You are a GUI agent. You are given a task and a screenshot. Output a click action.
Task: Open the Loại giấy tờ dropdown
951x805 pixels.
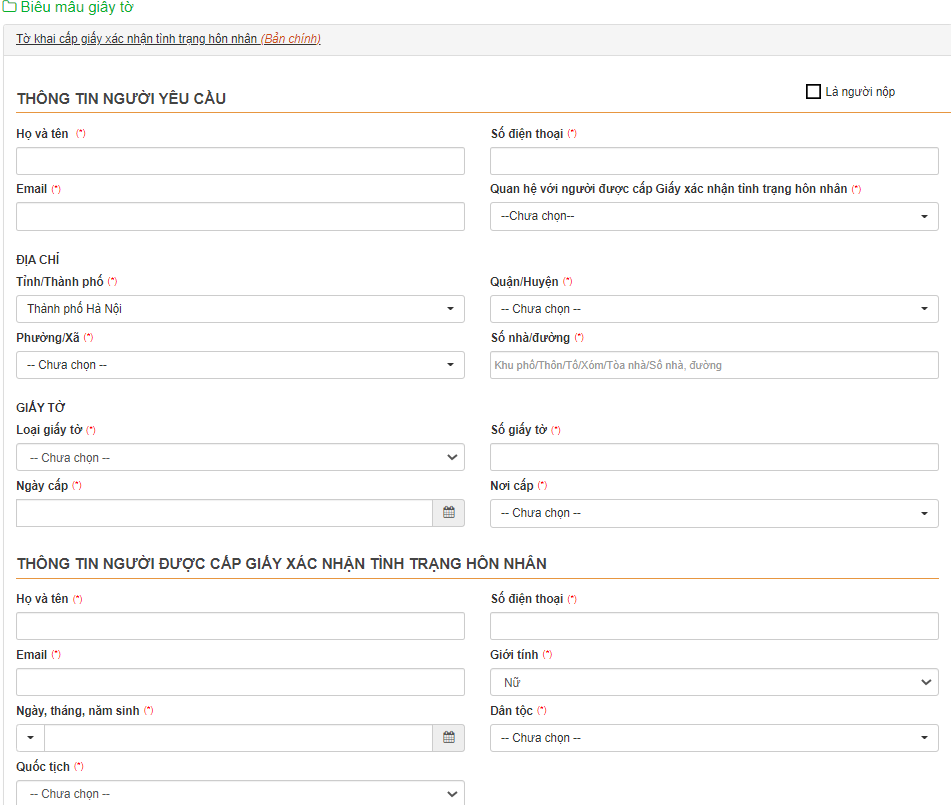click(x=240, y=458)
